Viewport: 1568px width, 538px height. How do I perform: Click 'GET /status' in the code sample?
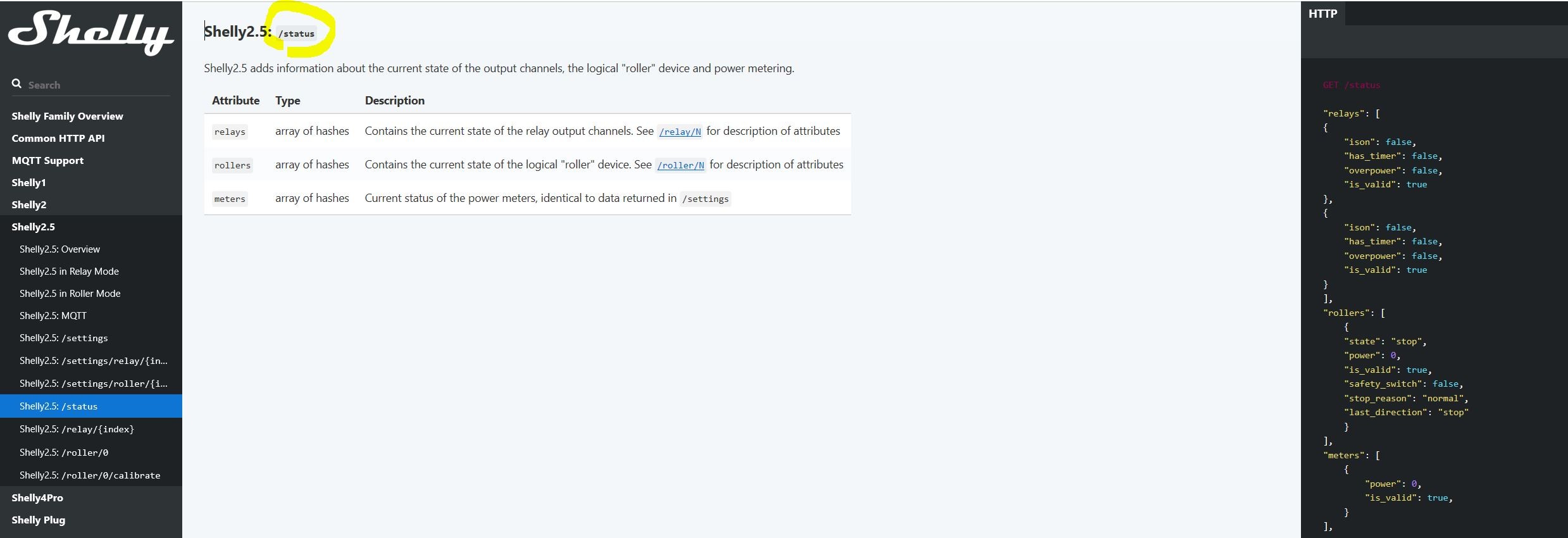coord(1352,85)
